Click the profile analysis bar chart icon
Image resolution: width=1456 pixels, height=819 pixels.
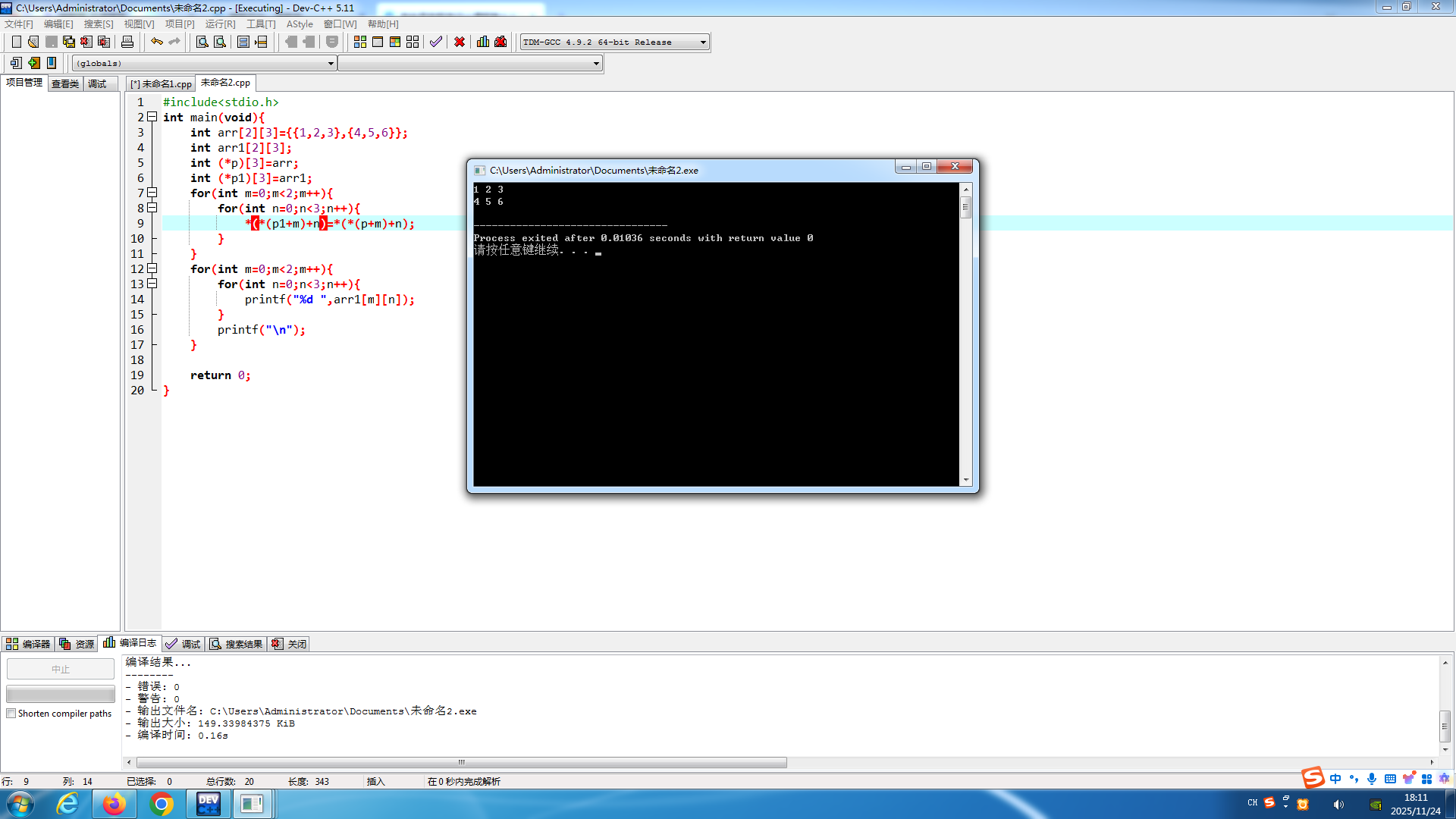point(483,42)
